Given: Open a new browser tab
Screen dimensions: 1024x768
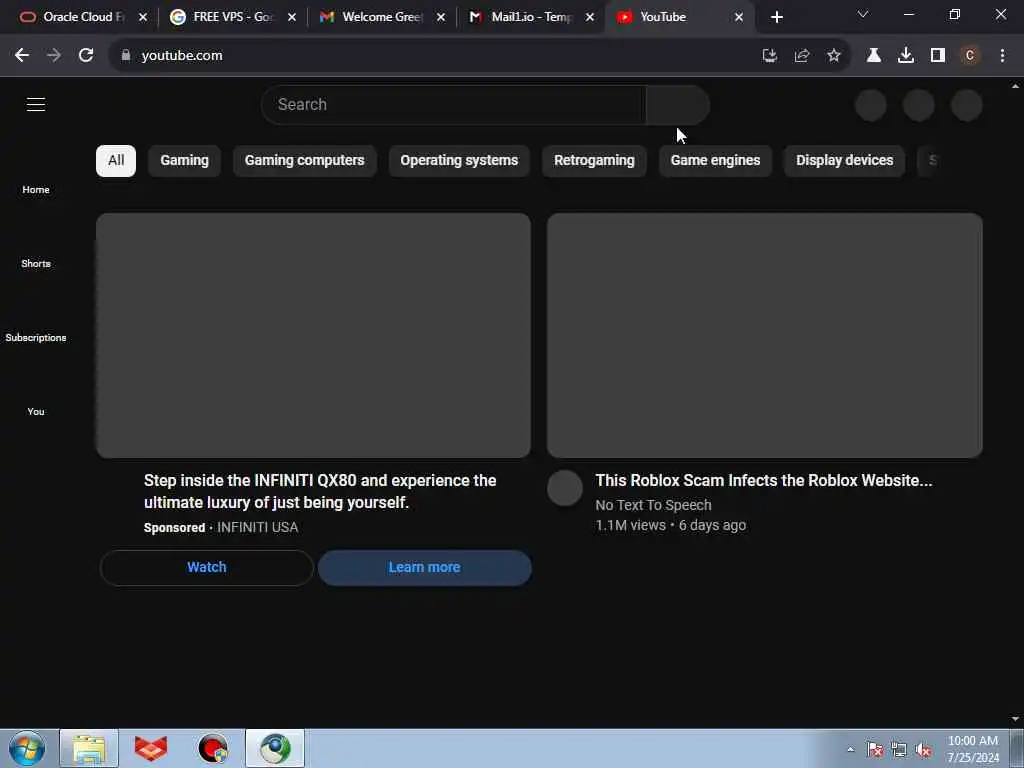Looking at the screenshot, I should (776, 17).
